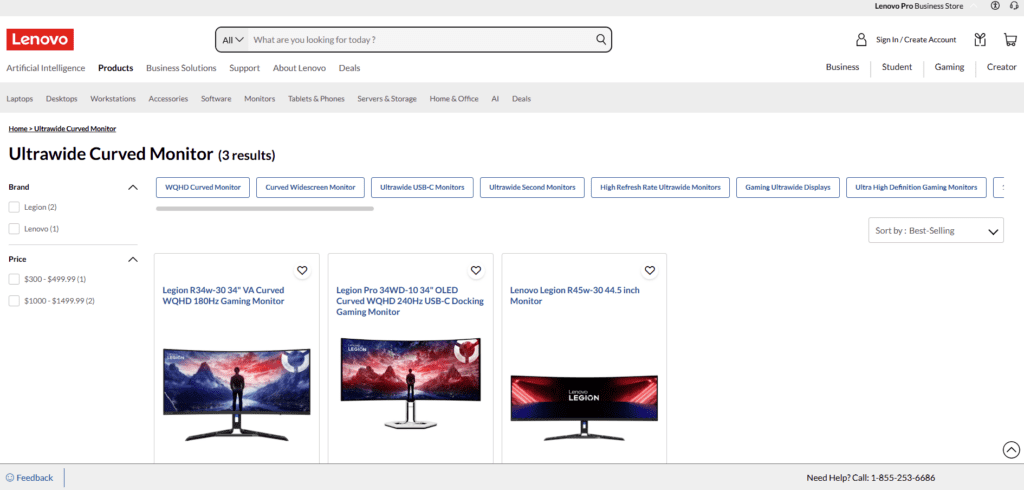Image resolution: width=1024 pixels, height=490 pixels.
Task: Open Legion Pro 34WD-10 OLED product title
Action: click(x=409, y=301)
